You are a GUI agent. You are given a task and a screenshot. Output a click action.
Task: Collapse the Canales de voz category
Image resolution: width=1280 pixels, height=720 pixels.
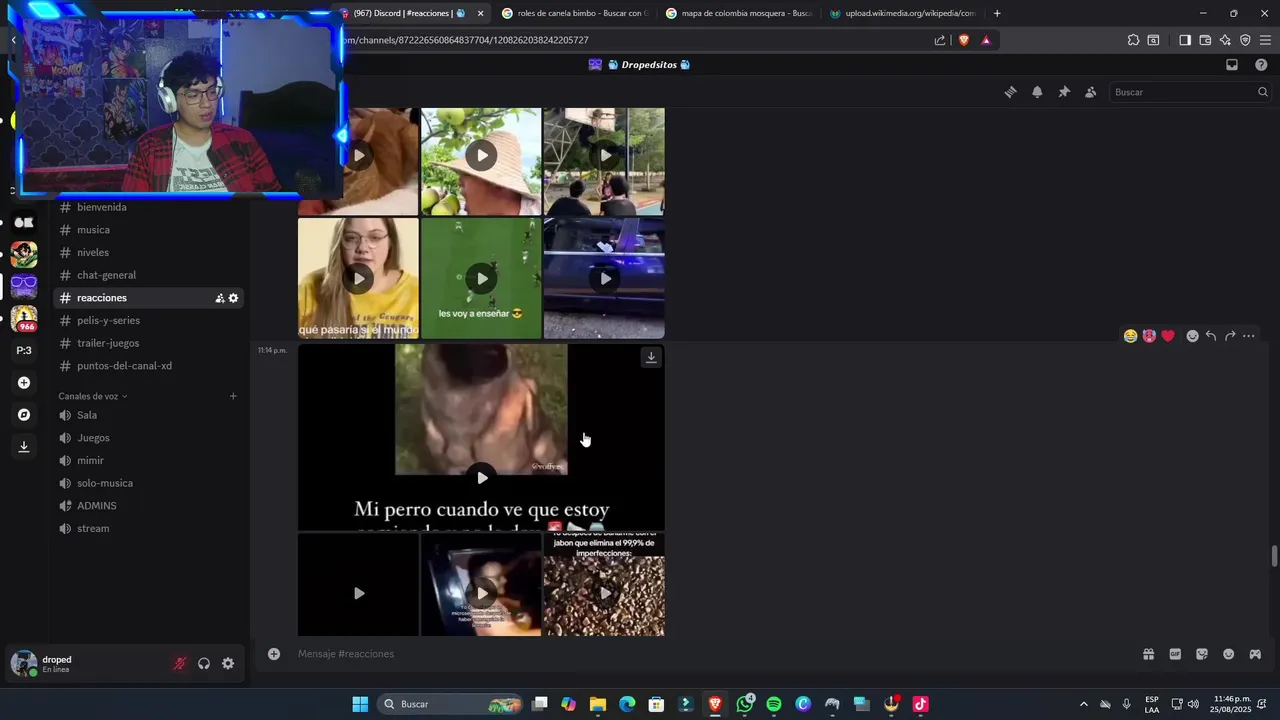point(93,396)
